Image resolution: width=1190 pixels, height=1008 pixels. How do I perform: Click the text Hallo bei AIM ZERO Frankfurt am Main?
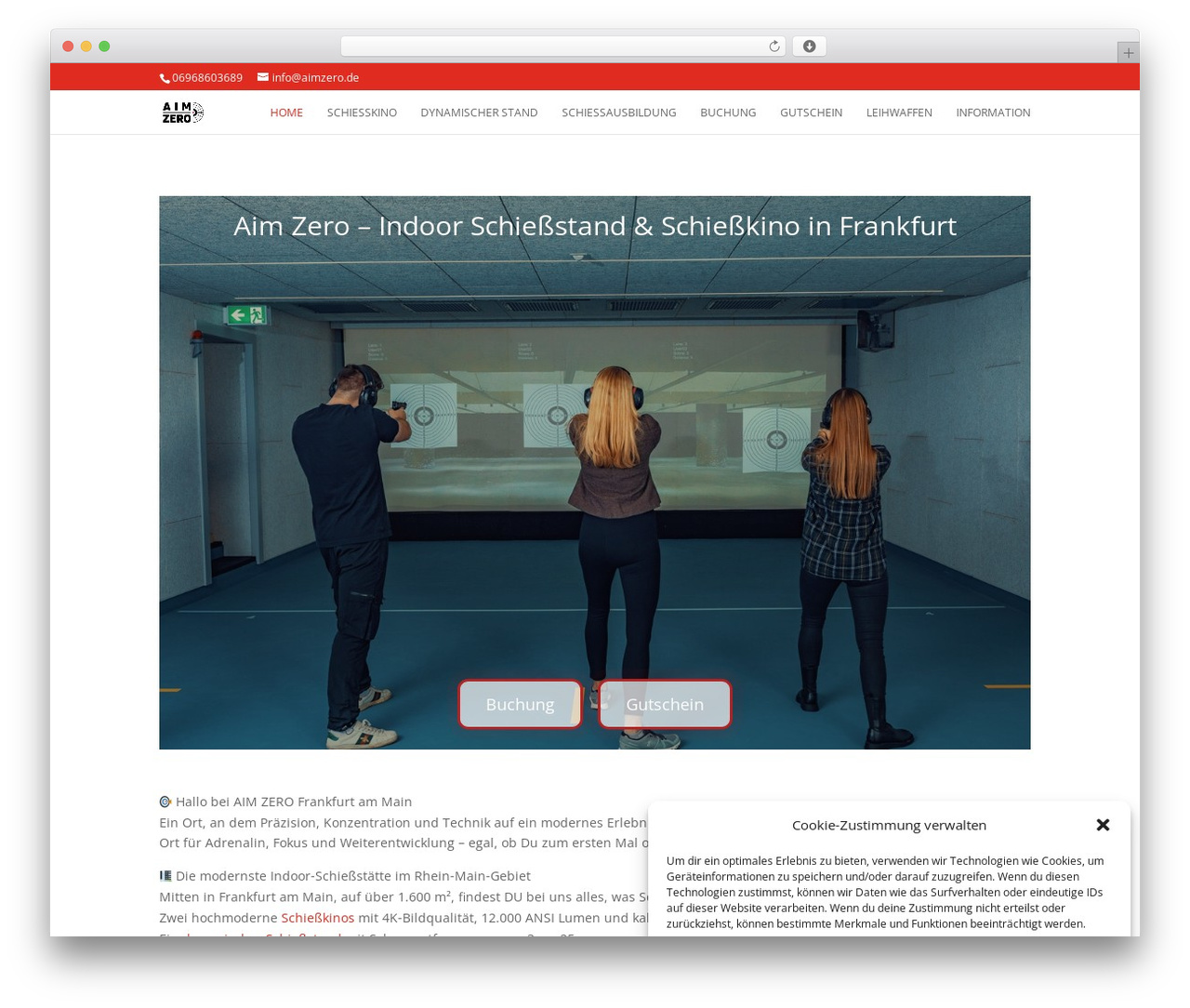click(x=294, y=802)
